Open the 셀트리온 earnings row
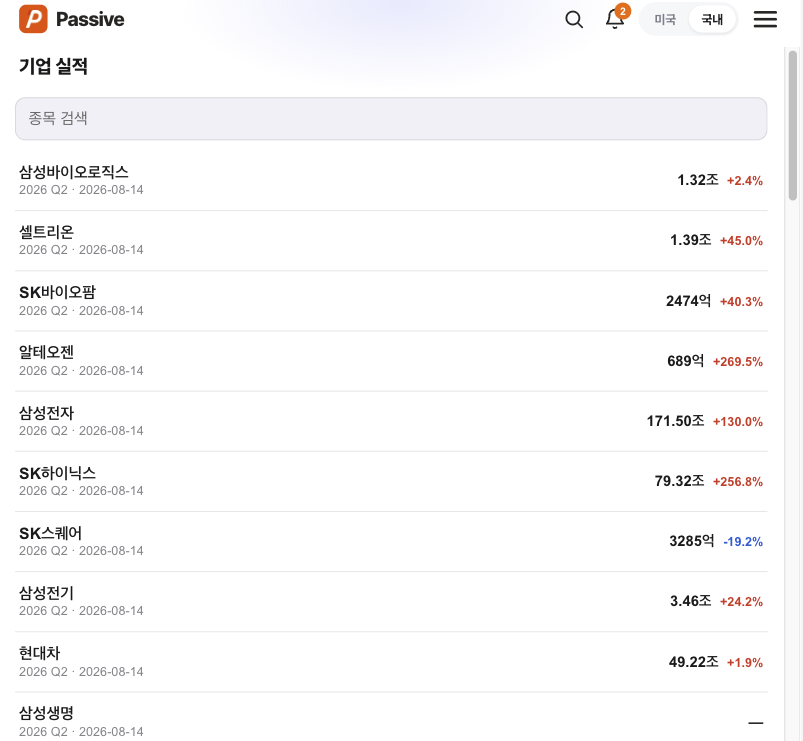Viewport: 803px width, 741px height. click(x=391, y=240)
